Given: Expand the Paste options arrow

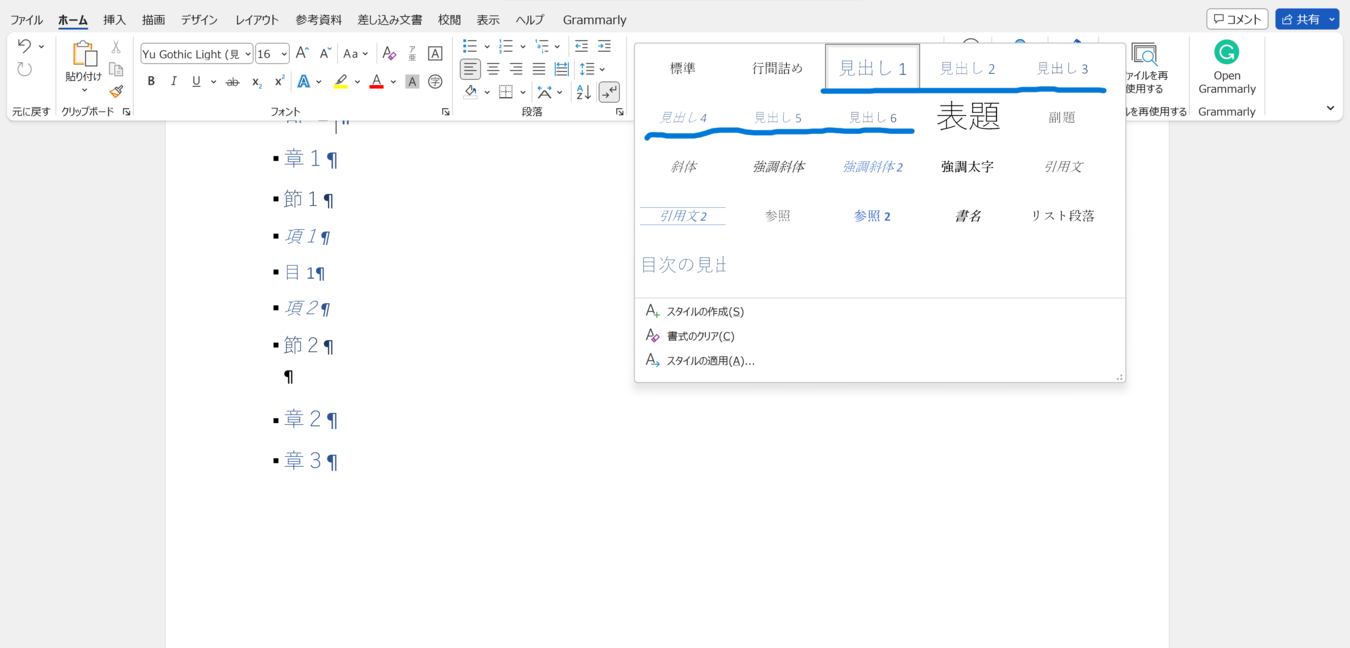Looking at the screenshot, I should 84,91.
